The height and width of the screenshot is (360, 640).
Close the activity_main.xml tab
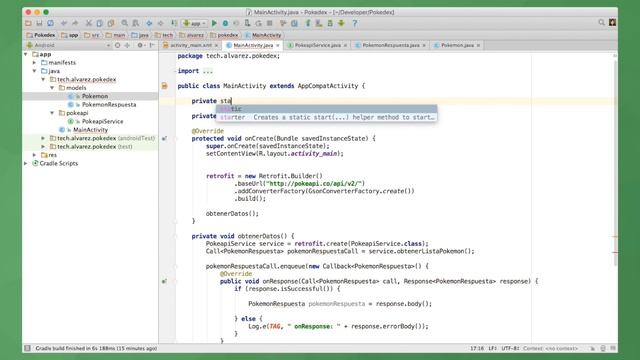click(216, 45)
